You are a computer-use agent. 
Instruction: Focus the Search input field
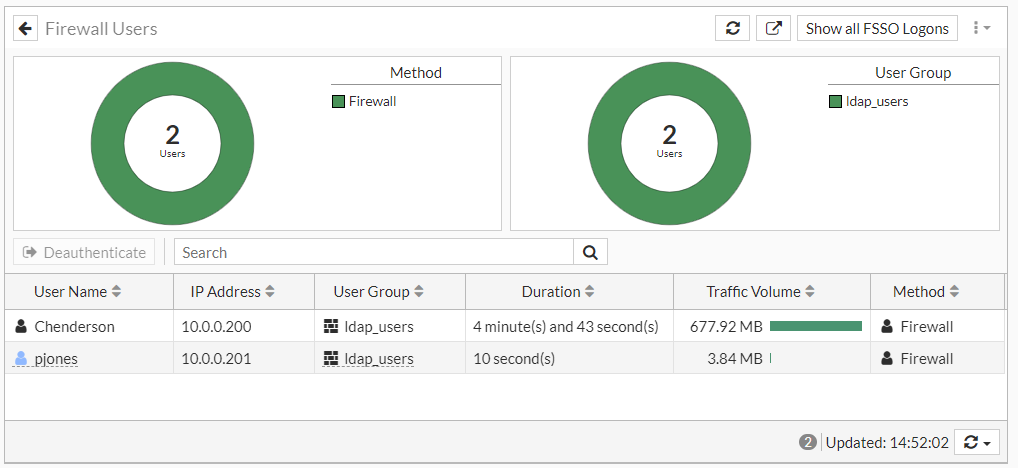tap(373, 253)
